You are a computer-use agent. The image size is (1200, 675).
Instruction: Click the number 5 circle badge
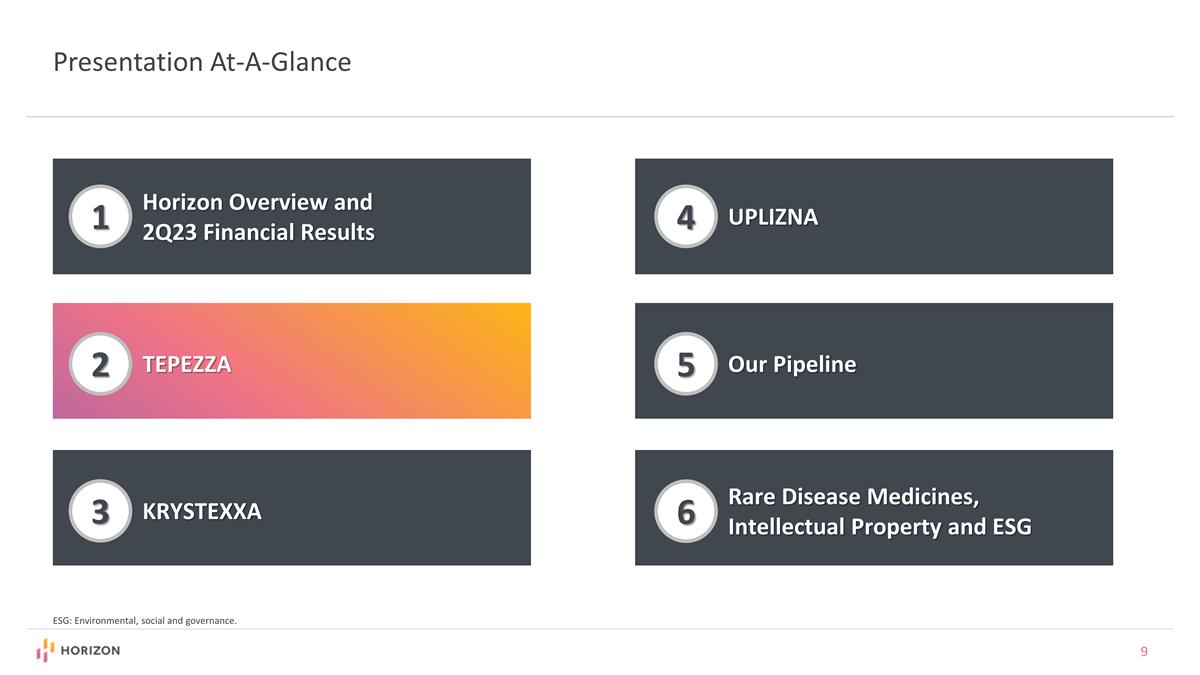686,364
